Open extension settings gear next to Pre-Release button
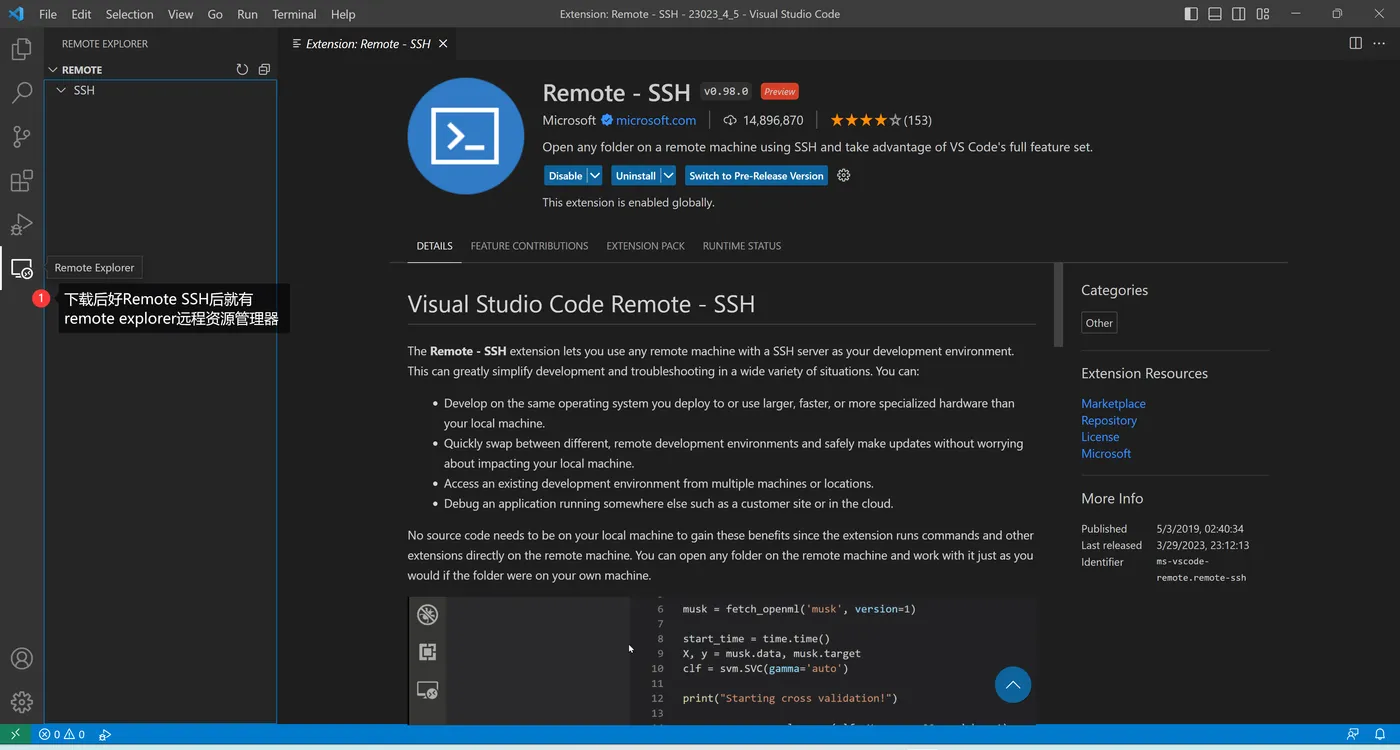This screenshot has width=1400, height=750. pyautogui.click(x=843, y=175)
